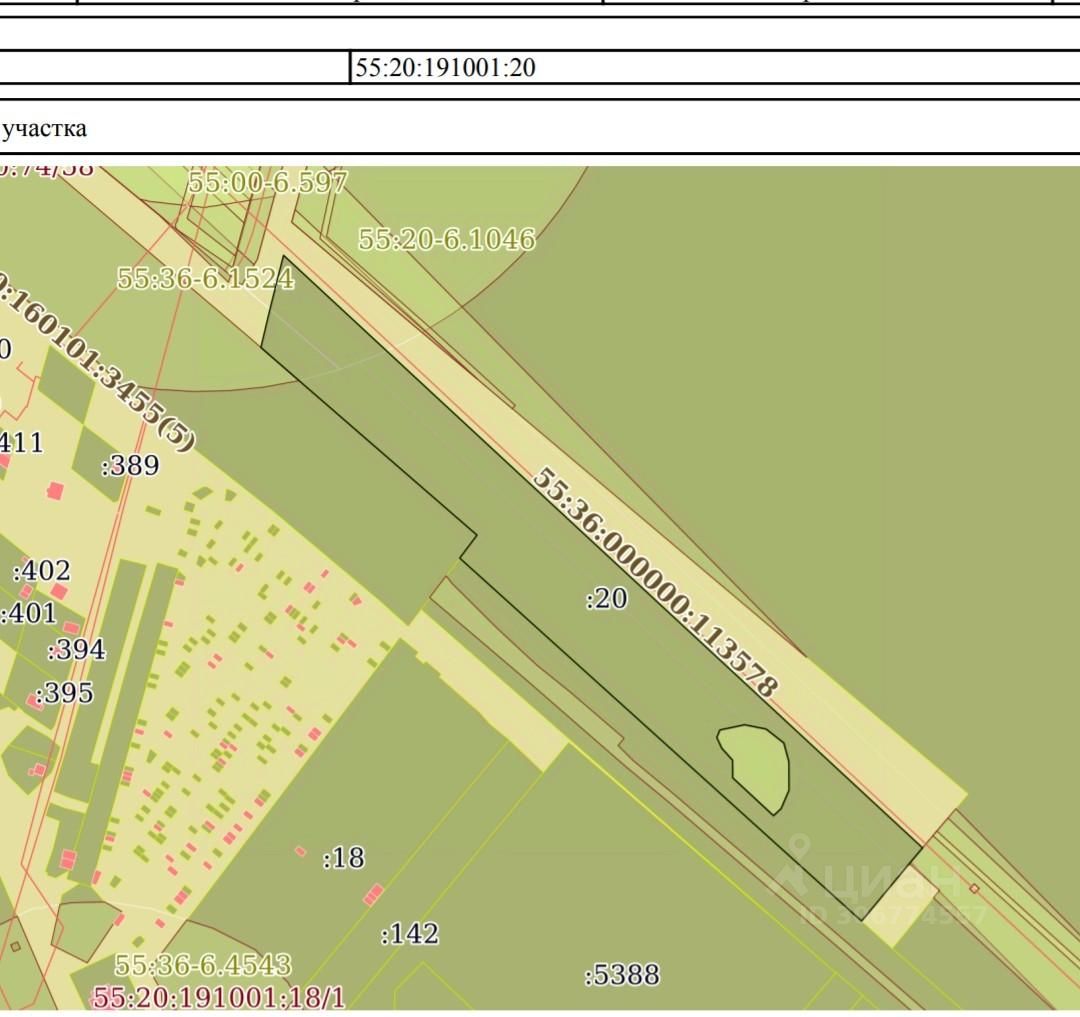The height and width of the screenshot is (1017, 1080).
Task: Select parcel label :411
Action: coord(20,441)
